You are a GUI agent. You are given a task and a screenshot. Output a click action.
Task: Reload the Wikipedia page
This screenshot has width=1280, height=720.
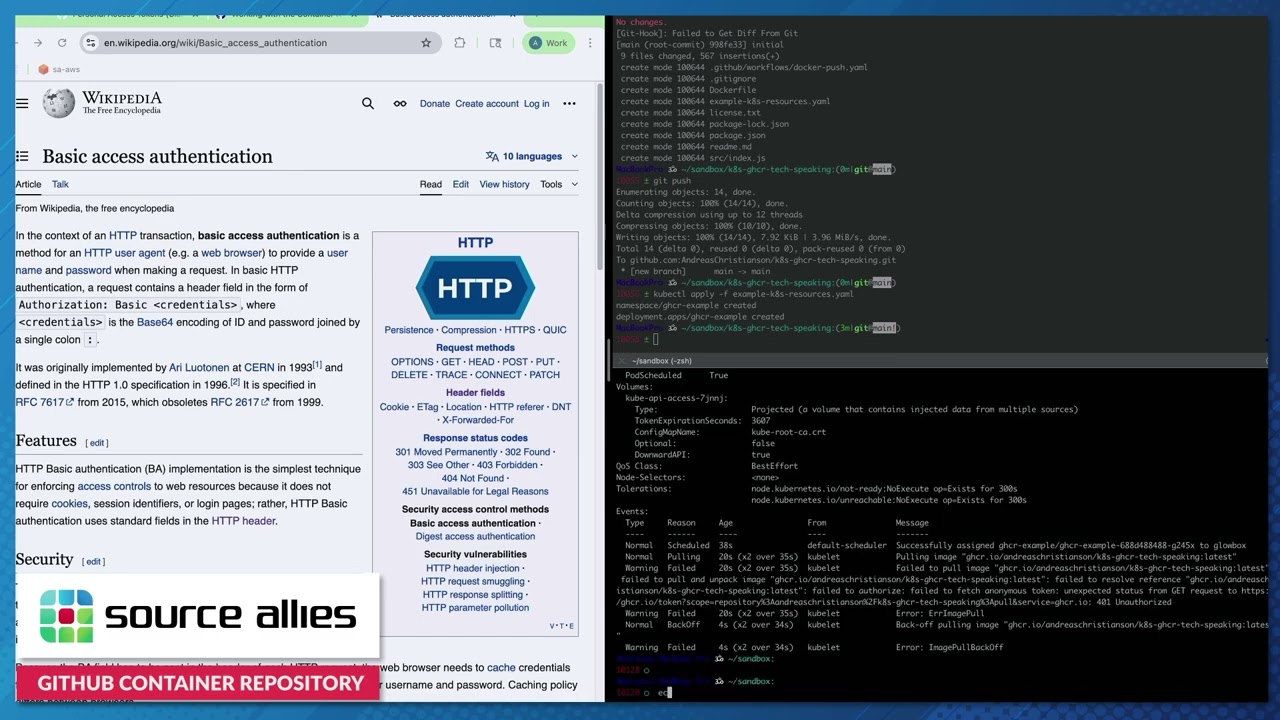coord(62,43)
